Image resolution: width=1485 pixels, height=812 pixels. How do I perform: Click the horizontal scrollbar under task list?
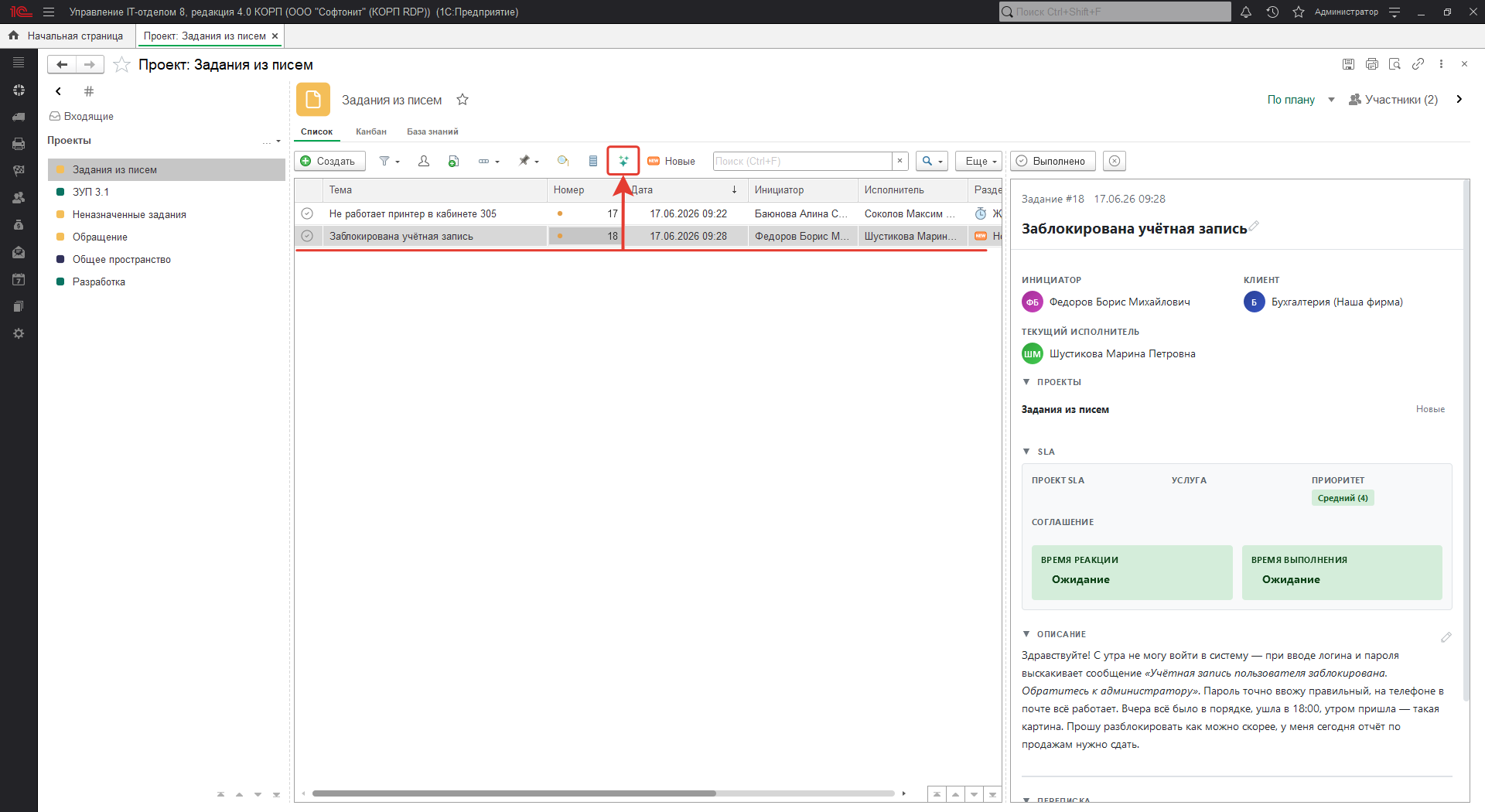click(603, 793)
